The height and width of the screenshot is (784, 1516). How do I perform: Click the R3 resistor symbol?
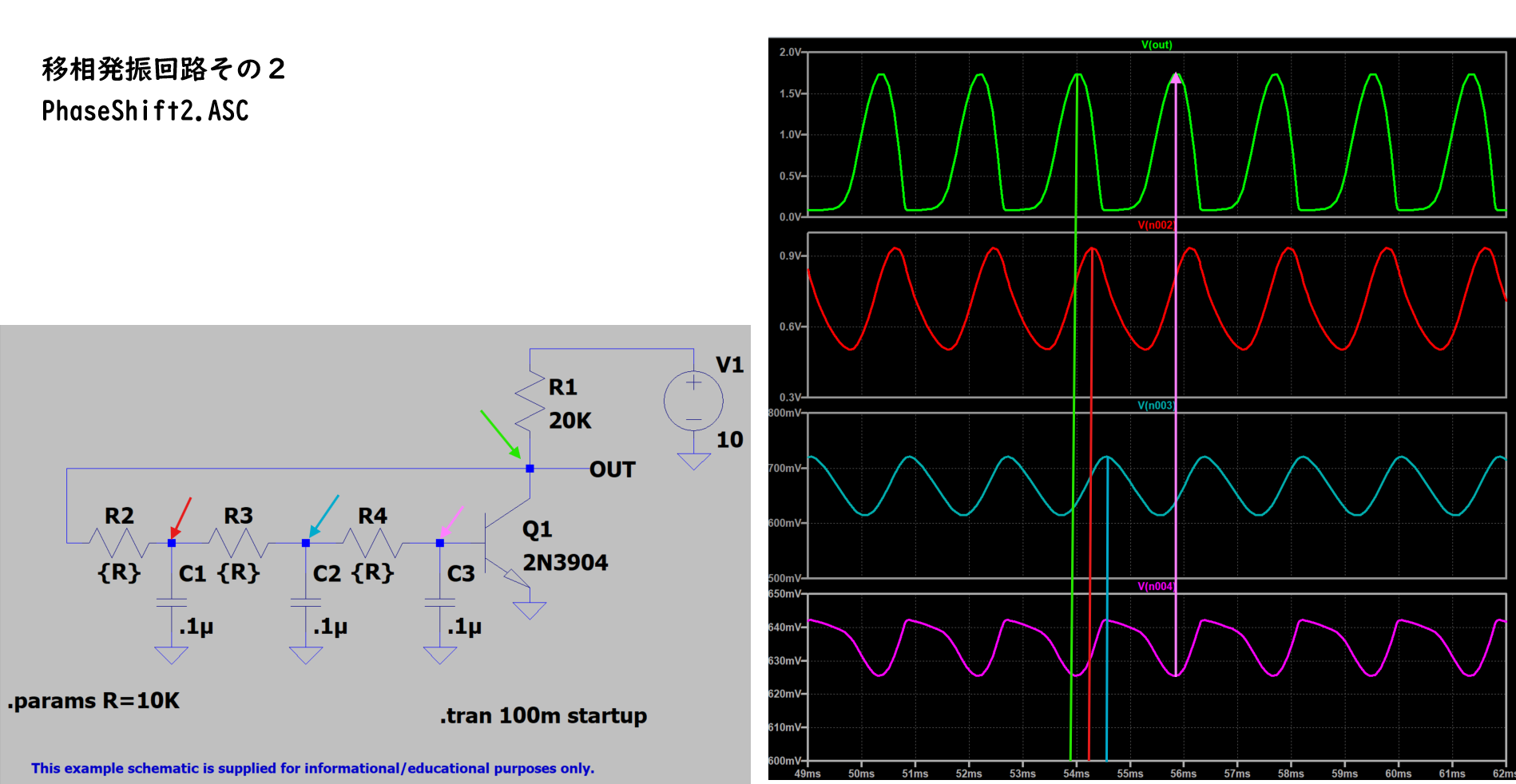coord(238,543)
